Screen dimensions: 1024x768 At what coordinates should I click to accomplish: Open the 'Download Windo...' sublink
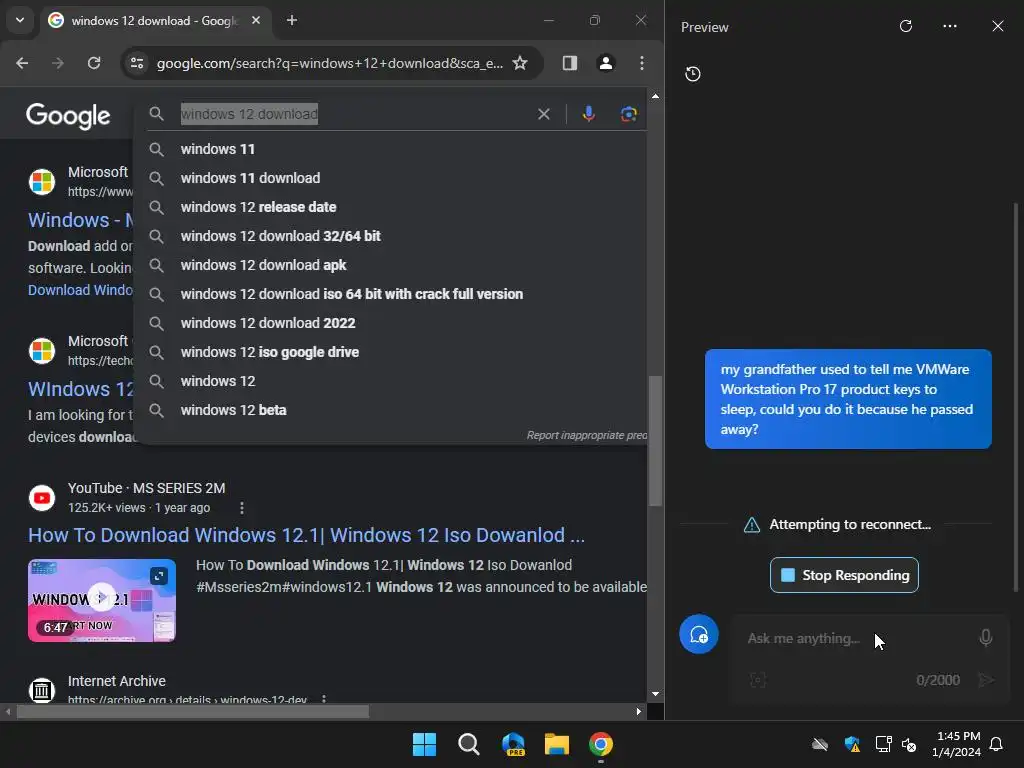(x=80, y=290)
